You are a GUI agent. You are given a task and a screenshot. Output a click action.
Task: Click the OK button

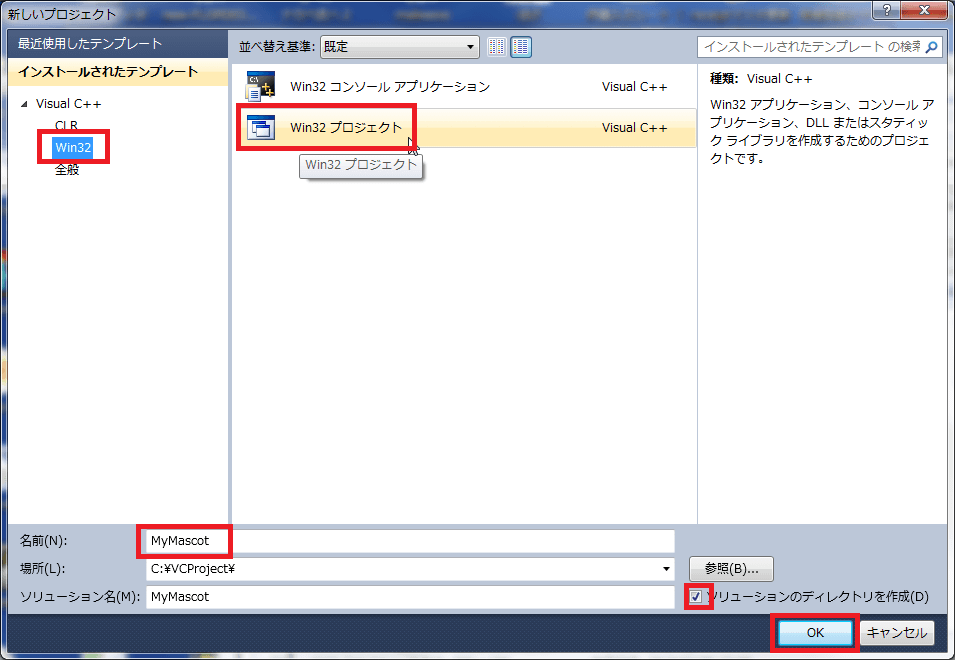tap(815, 633)
